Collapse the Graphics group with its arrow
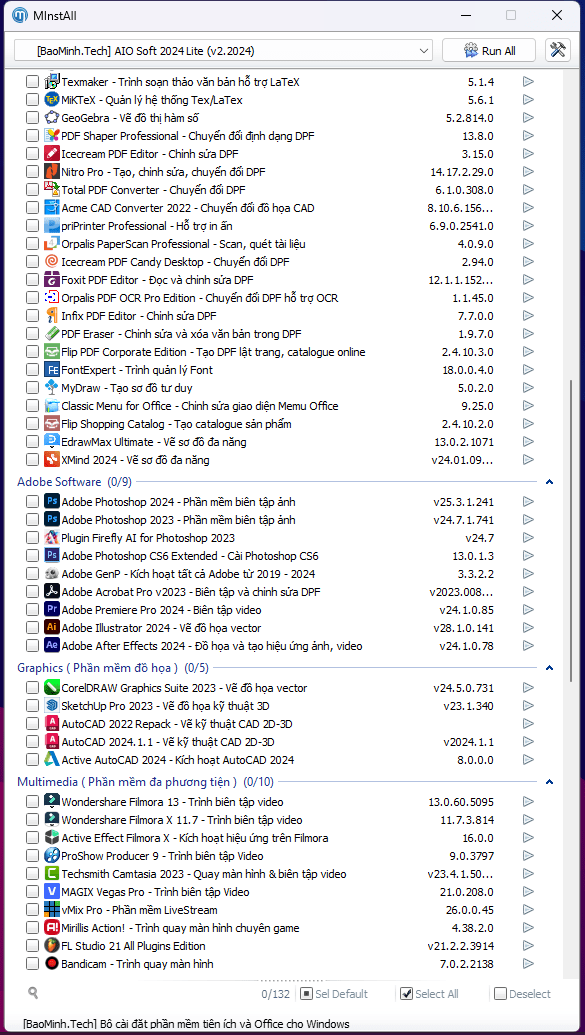585x1035 pixels. tap(549, 669)
